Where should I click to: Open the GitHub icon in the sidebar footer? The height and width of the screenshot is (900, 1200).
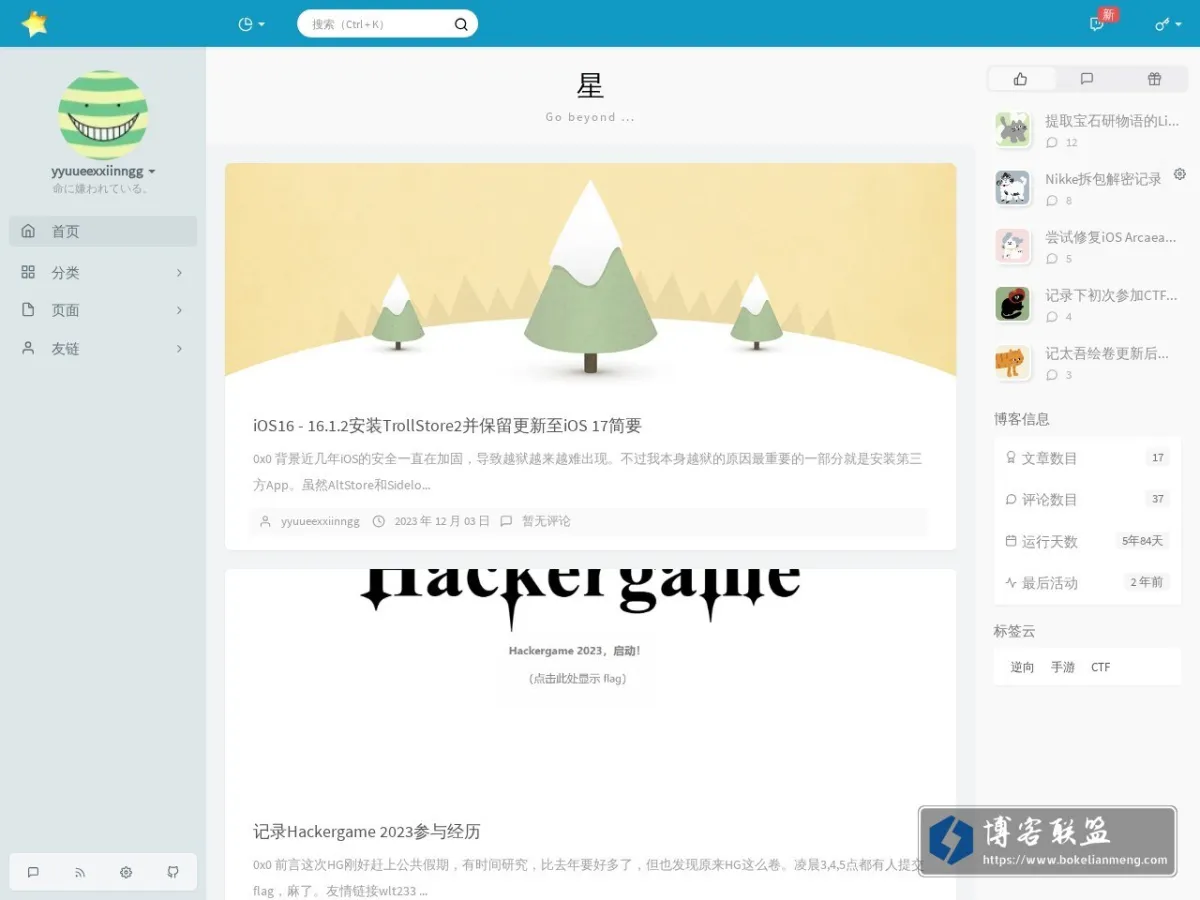coord(173,872)
